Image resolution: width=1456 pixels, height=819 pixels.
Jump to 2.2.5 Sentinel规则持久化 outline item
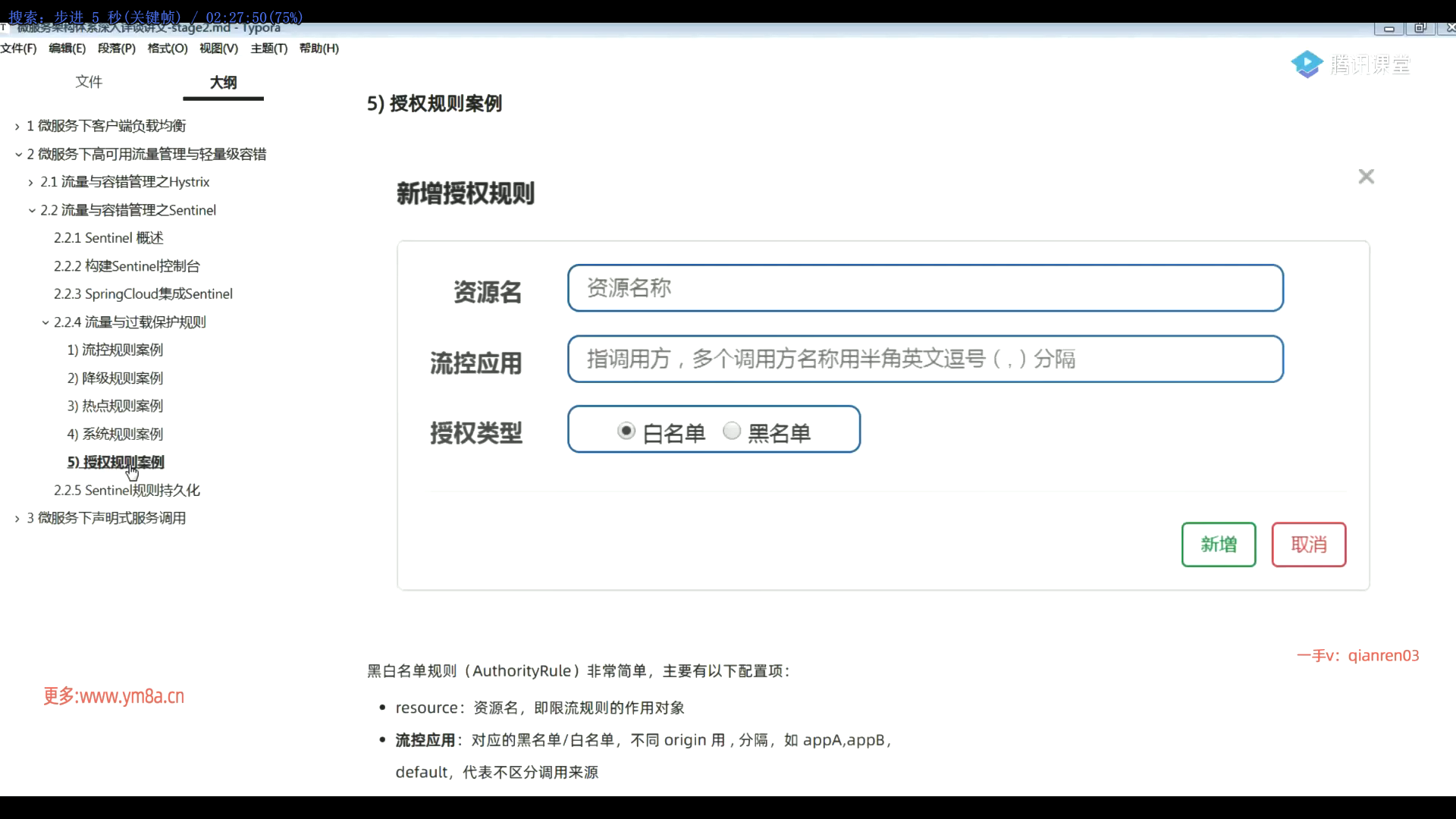[x=127, y=491]
